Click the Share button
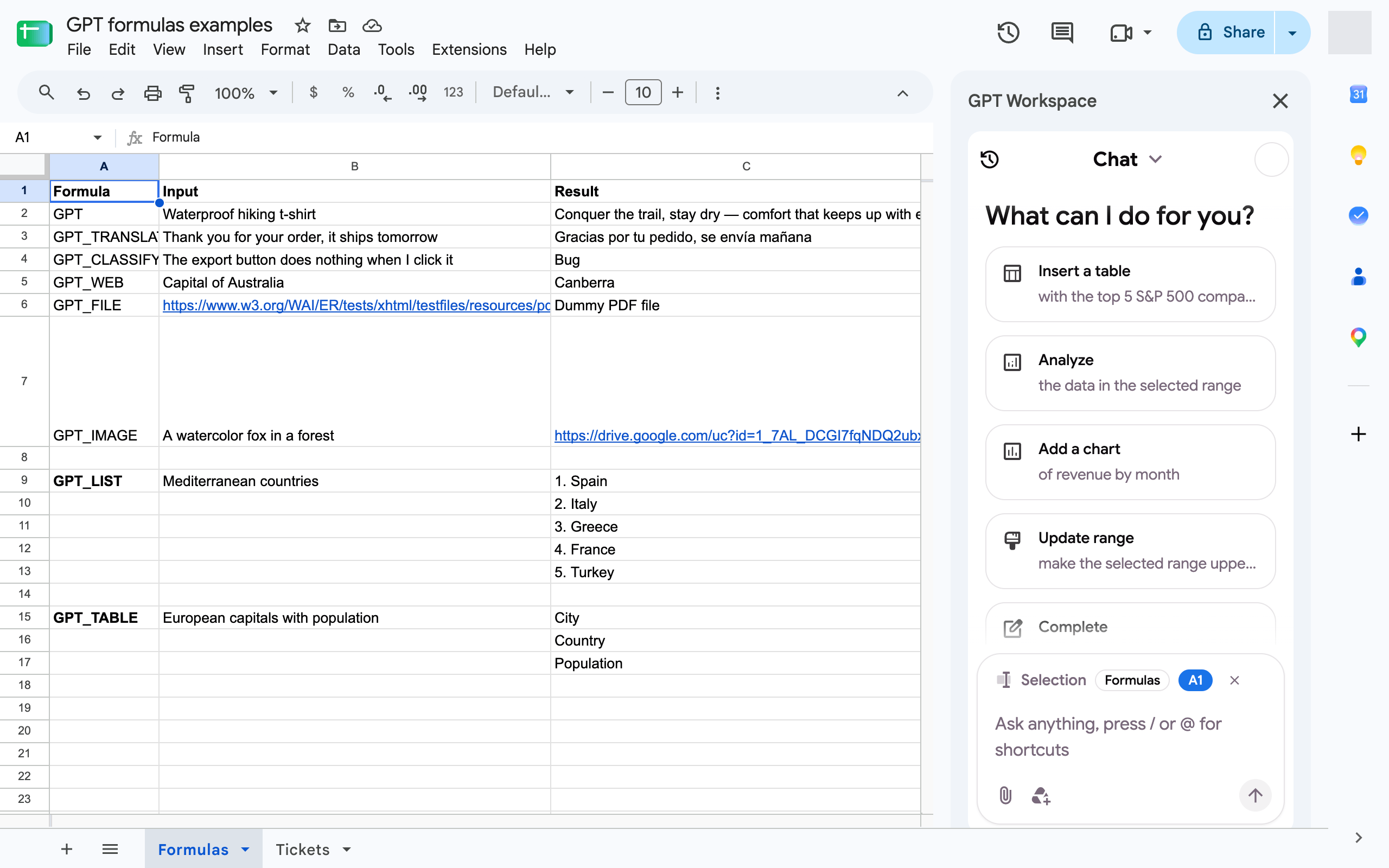Viewport: 1389px width, 868px height. click(x=1227, y=33)
